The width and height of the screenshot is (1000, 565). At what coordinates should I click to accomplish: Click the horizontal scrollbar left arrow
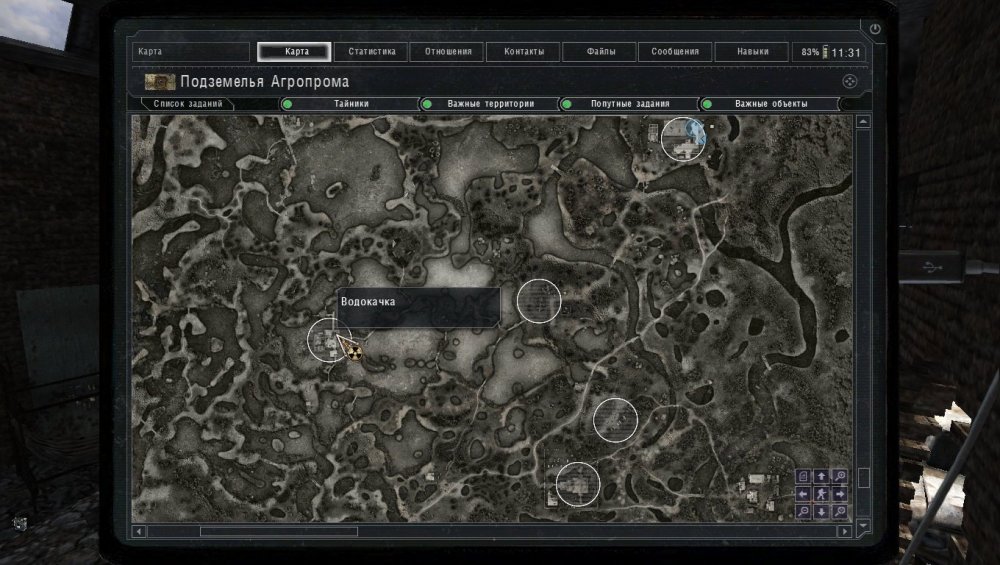[138, 531]
